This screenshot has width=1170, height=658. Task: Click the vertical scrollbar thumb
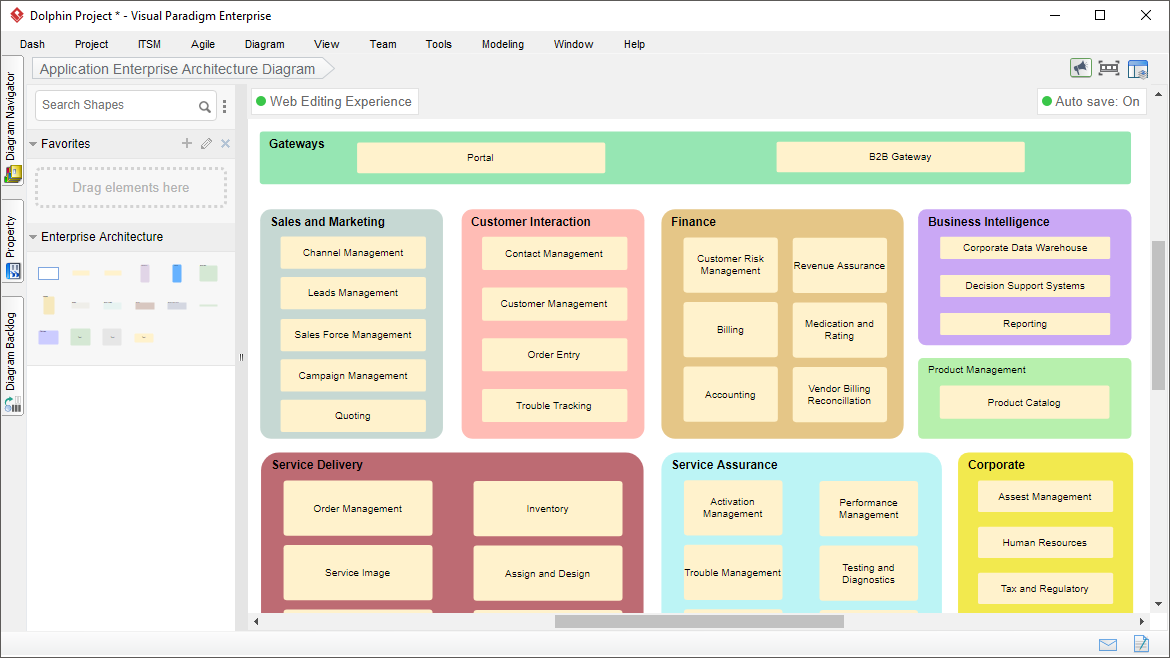[1158, 315]
